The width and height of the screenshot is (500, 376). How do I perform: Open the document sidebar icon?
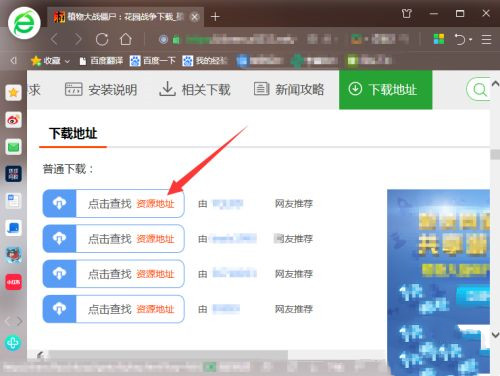point(13,201)
